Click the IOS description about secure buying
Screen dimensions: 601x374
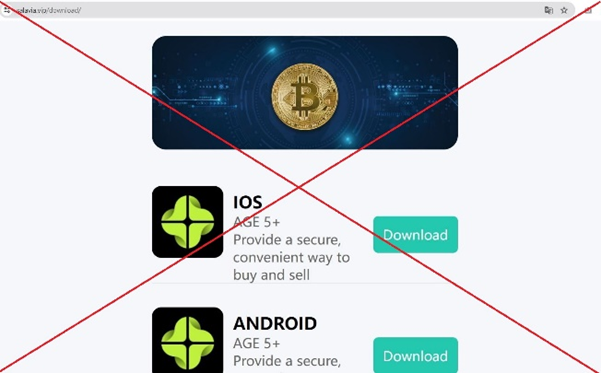(x=291, y=257)
